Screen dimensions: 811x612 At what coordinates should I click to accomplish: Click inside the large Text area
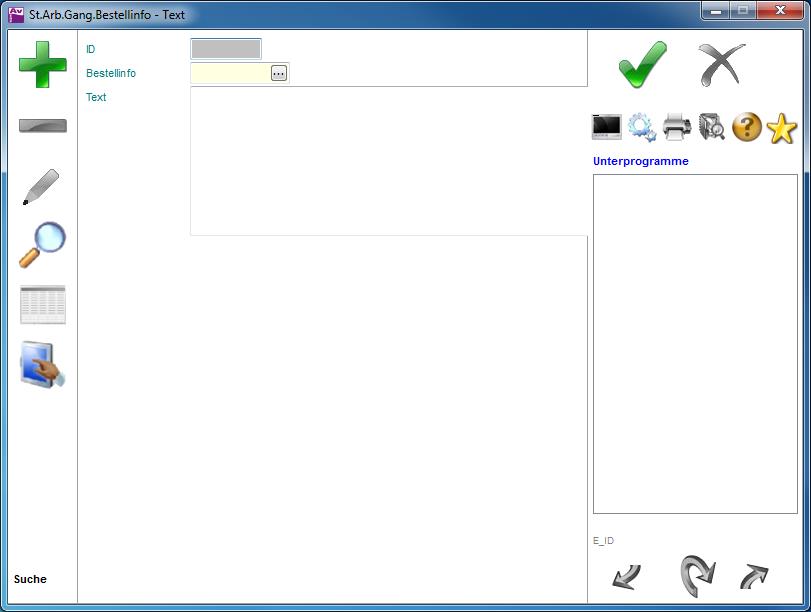(388, 161)
